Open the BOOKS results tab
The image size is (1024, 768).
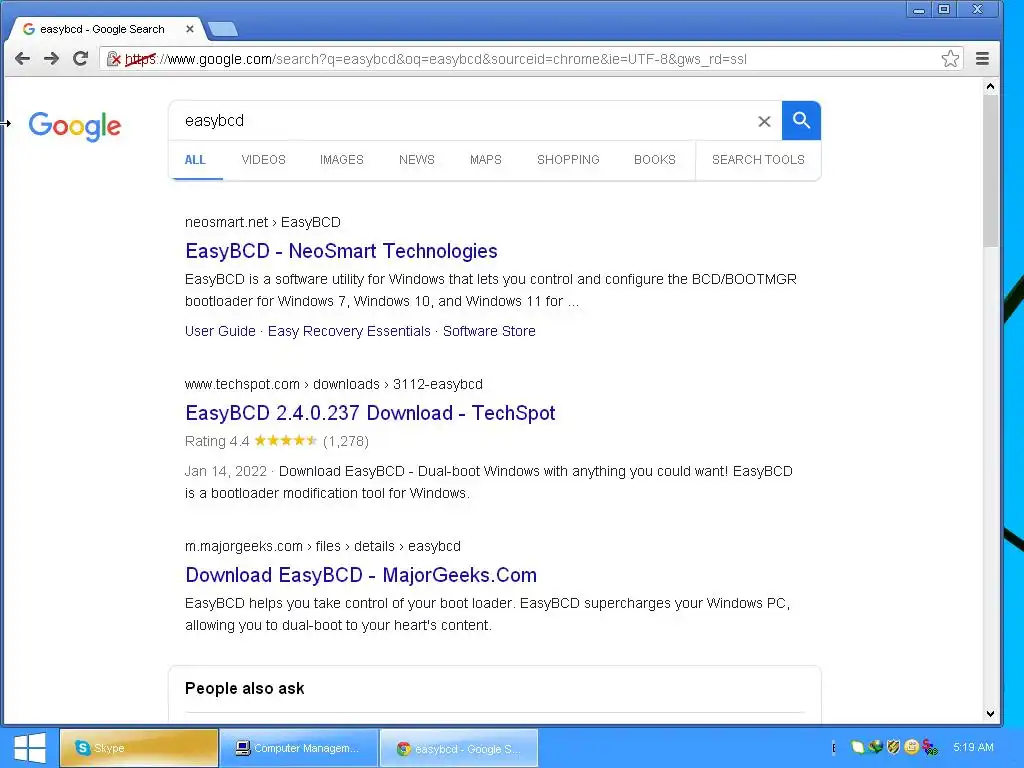[x=654, y=160]
